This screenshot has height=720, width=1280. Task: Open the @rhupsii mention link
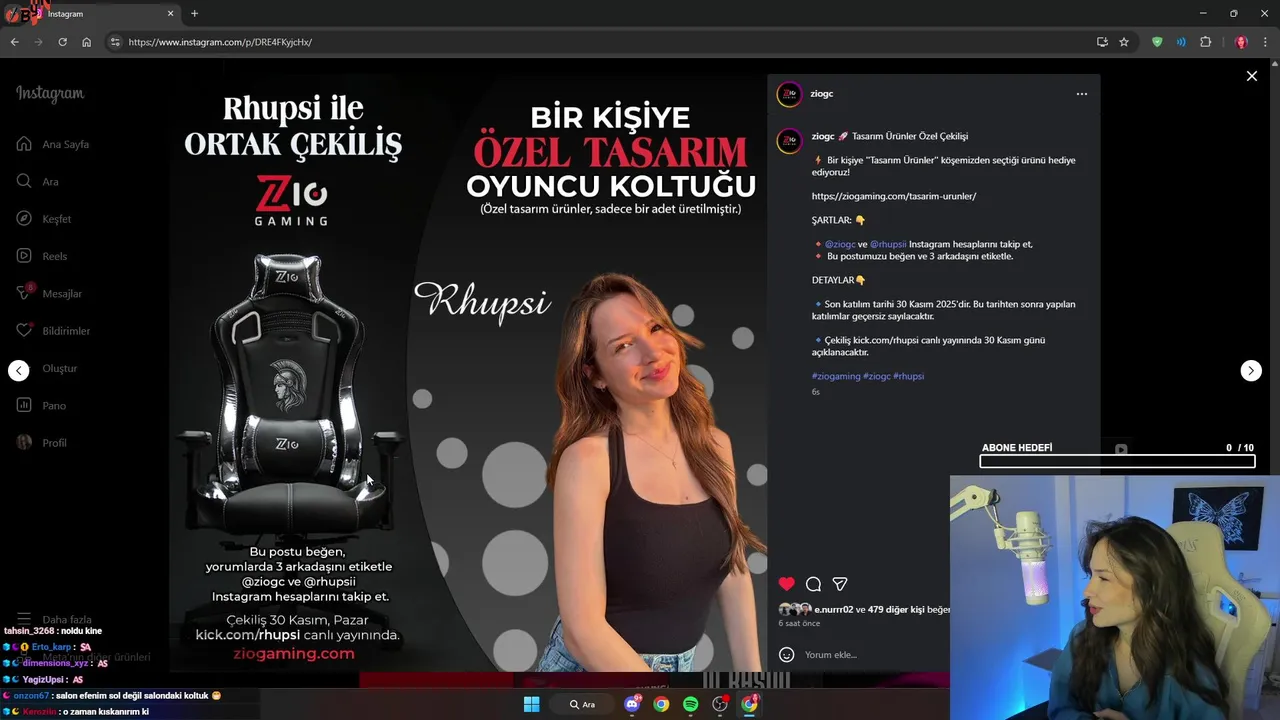888,244
